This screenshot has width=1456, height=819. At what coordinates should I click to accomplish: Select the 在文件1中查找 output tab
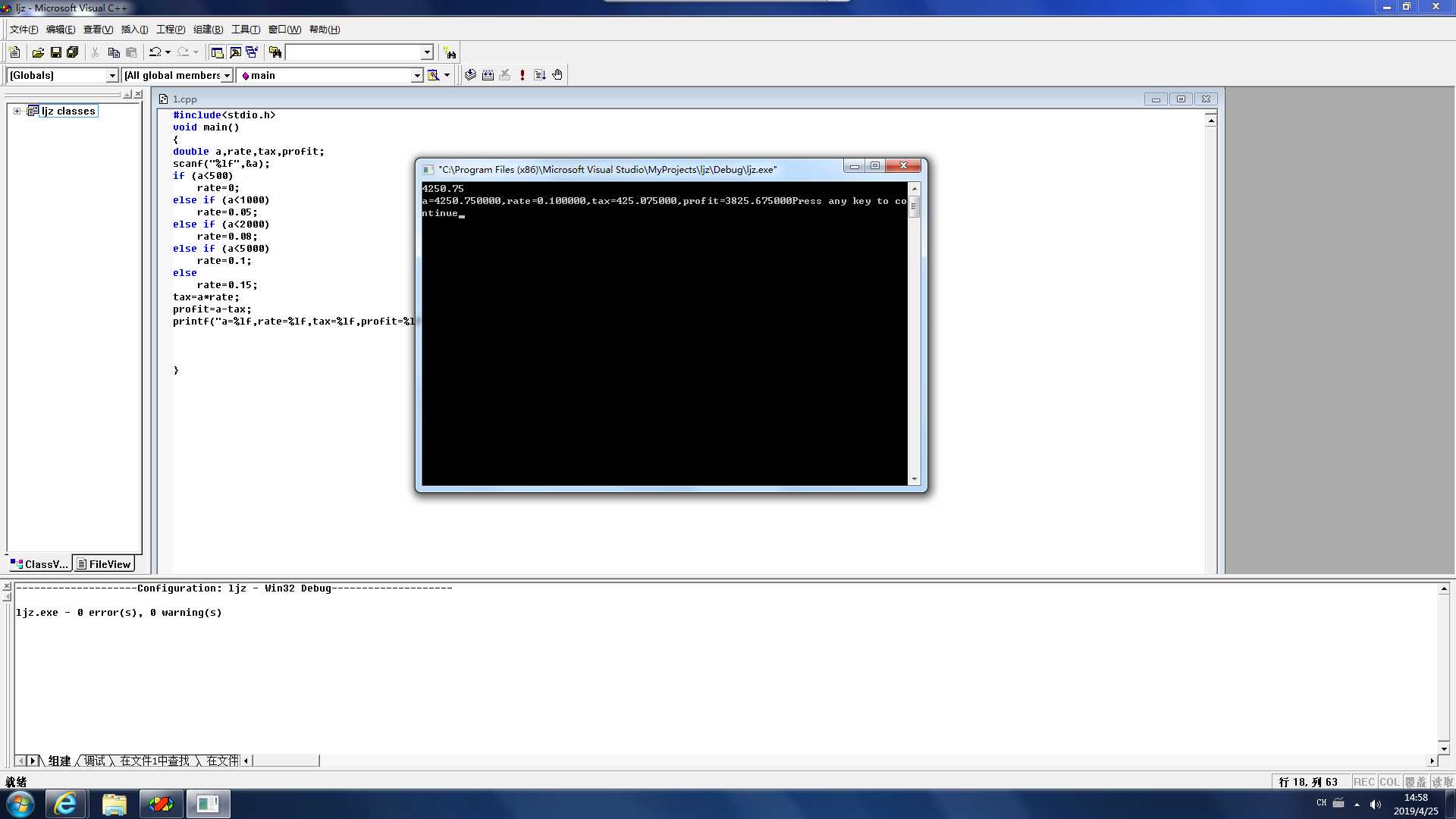[155, 761]
